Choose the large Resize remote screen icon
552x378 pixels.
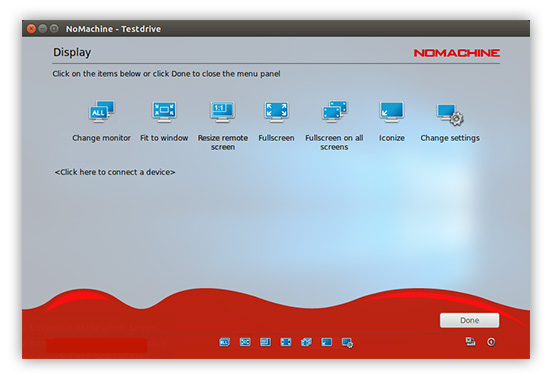tap(222, 111)
